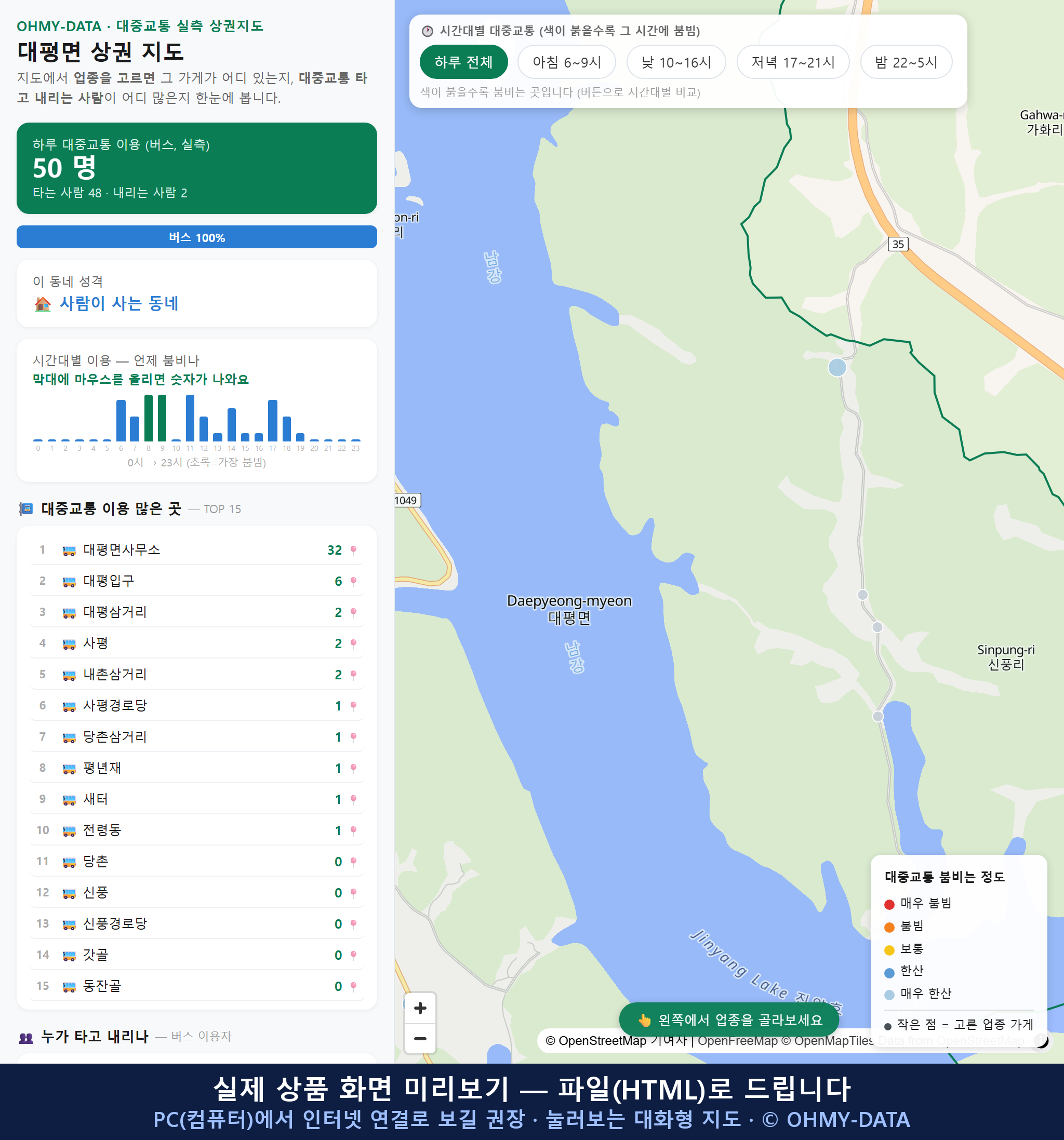Switch to 아침 6~9시 time filter

(x=566, y=62)
